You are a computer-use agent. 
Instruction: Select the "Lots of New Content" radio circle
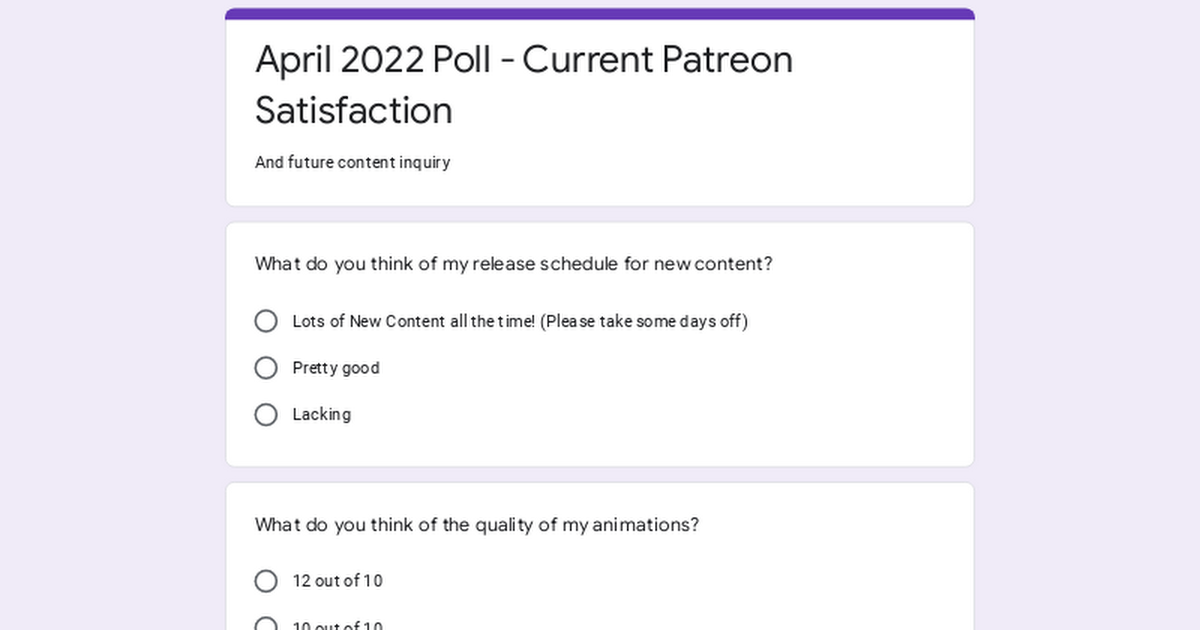pos(266,321)
